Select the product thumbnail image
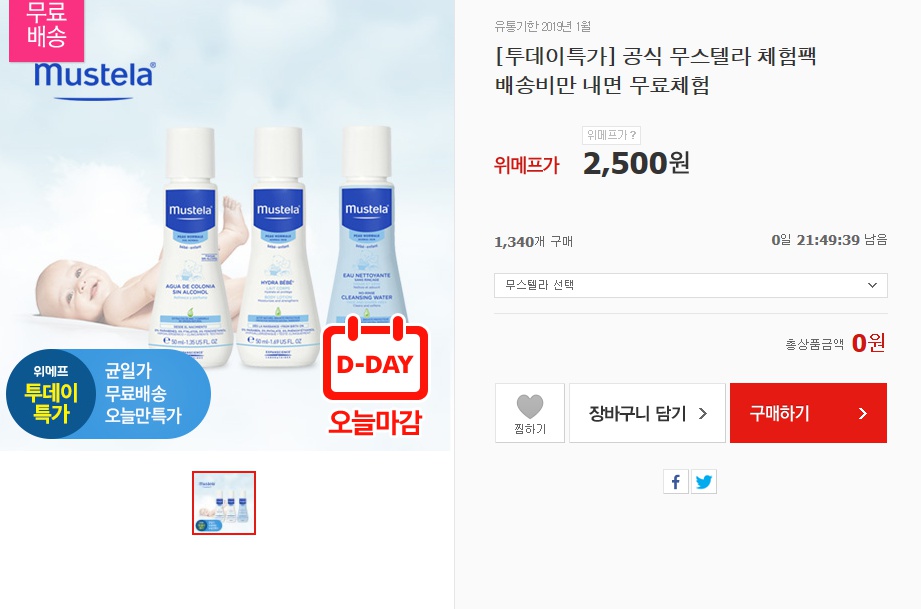 (x=224, y=503)
